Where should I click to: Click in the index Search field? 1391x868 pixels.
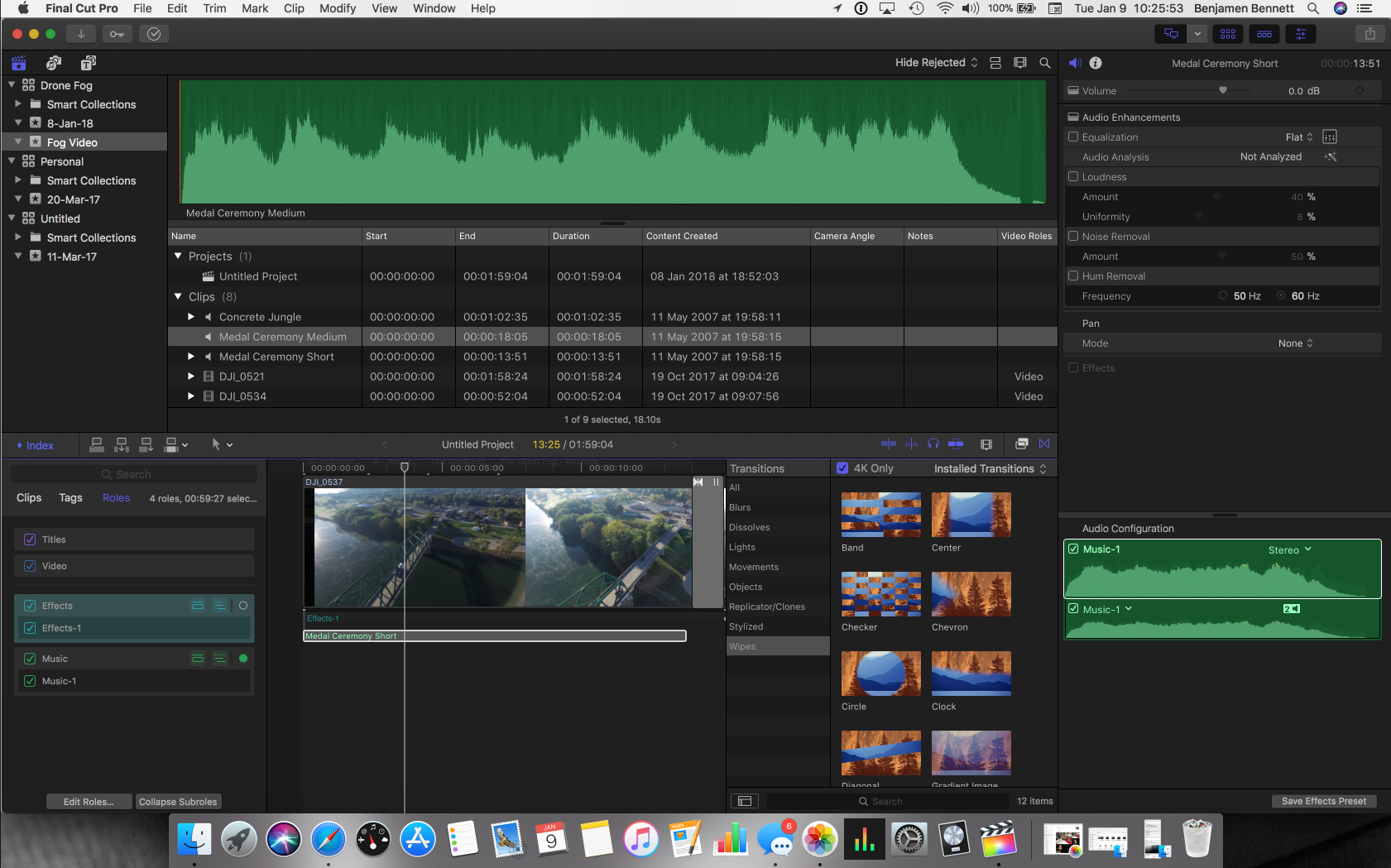[133, 475]
